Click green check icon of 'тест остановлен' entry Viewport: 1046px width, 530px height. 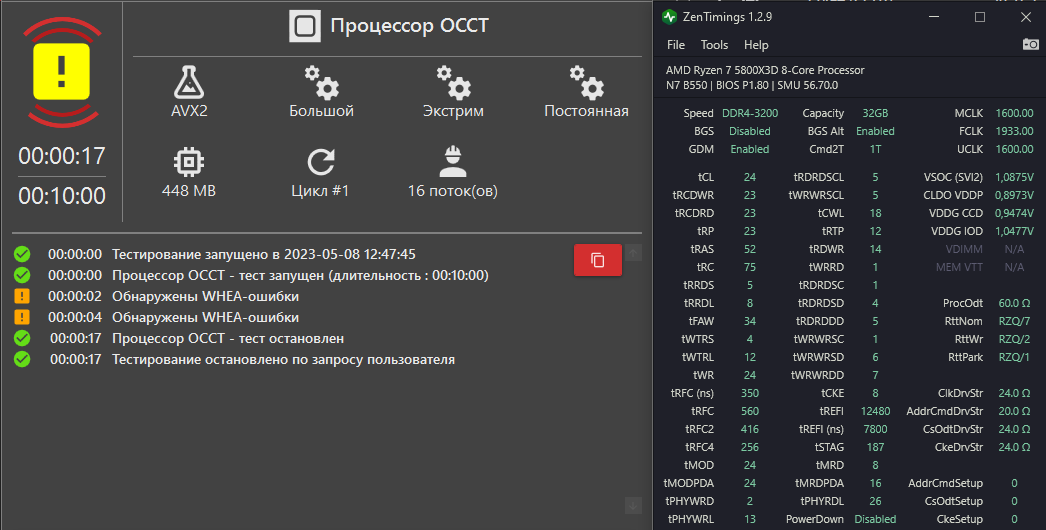[x=22, y=338]
